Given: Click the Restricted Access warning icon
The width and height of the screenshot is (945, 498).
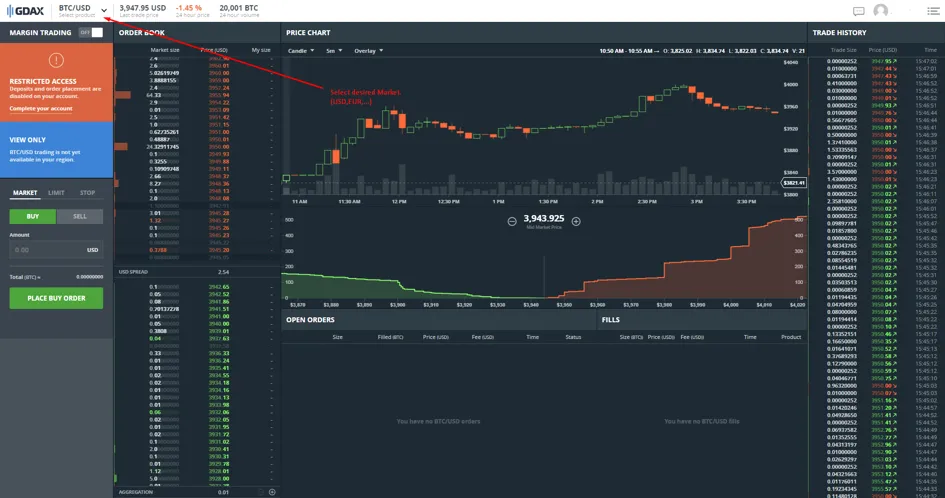Looking at the screenshot, I should click(x=56, y=60).
